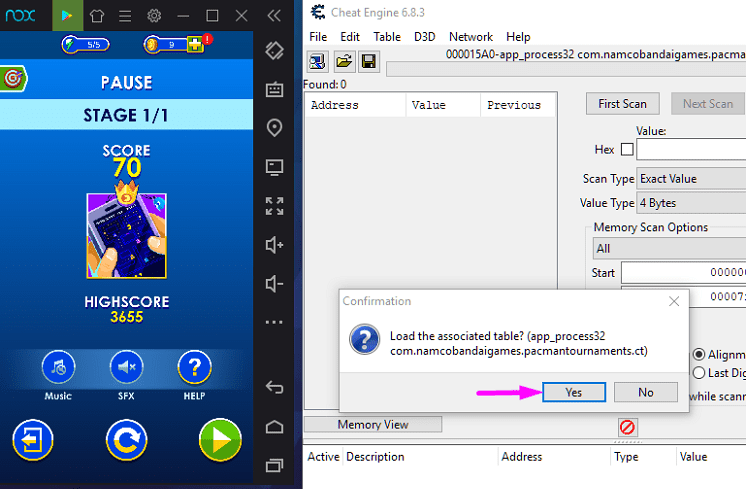This screenshot has height=489, width=746.
Task: Click the Type column header in address table
Action: pyautogui.click(x=643, y=457)
